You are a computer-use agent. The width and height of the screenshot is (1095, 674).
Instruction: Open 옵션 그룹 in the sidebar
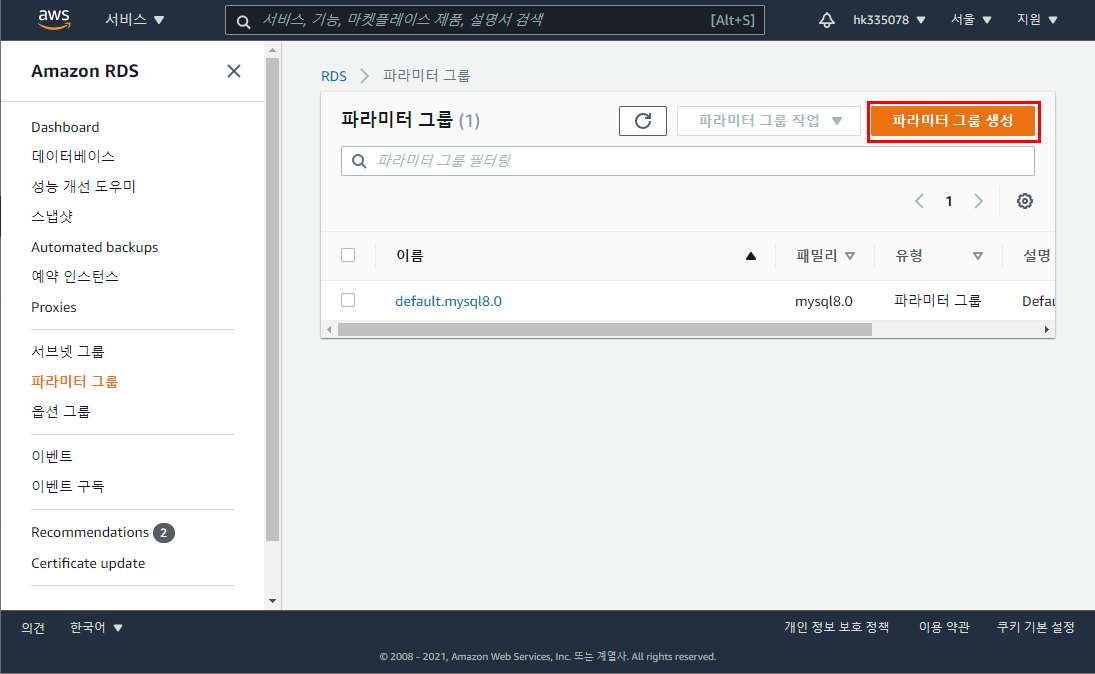tap(61, 411)
